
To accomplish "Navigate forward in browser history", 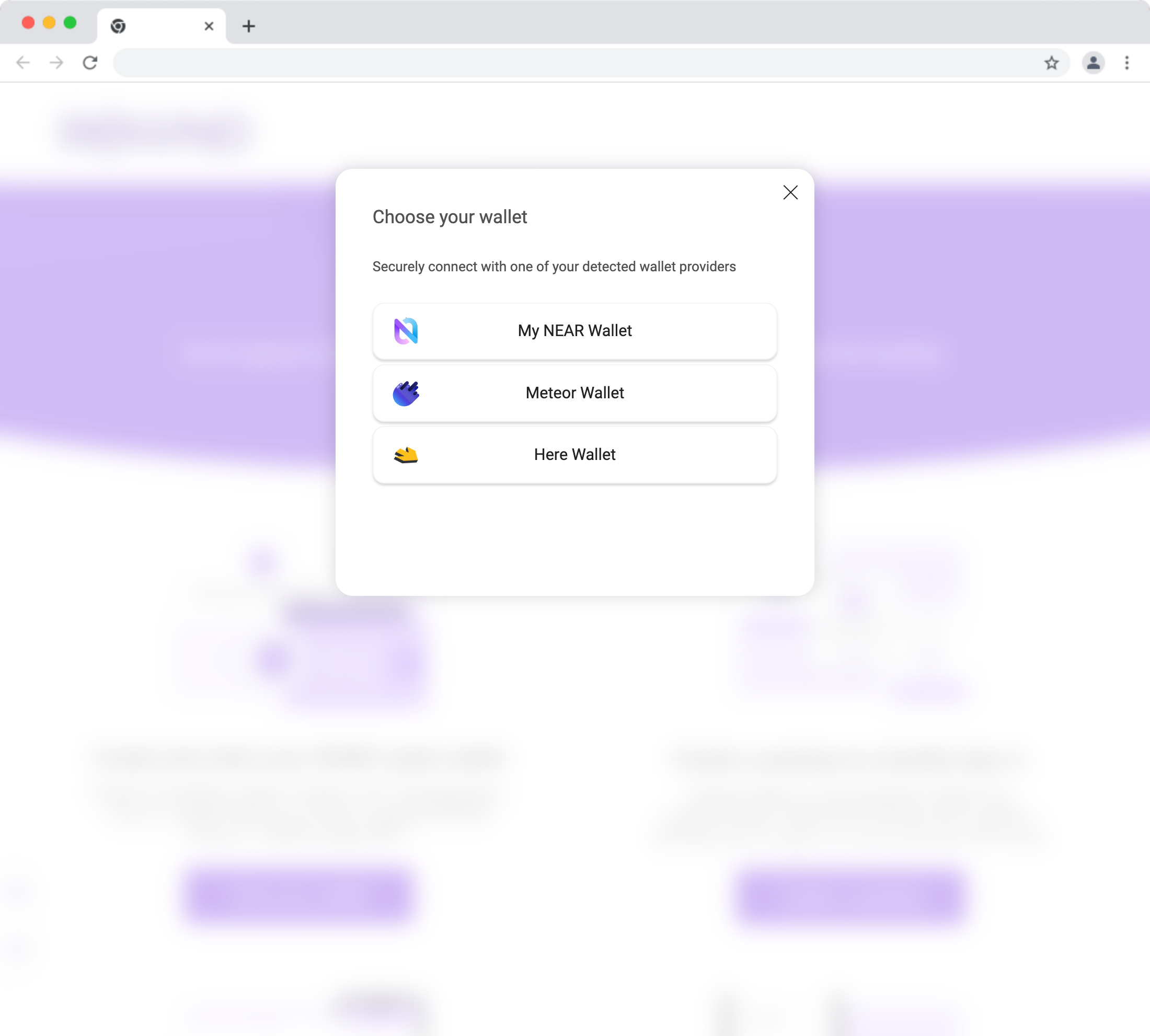I will coord(56,63).
